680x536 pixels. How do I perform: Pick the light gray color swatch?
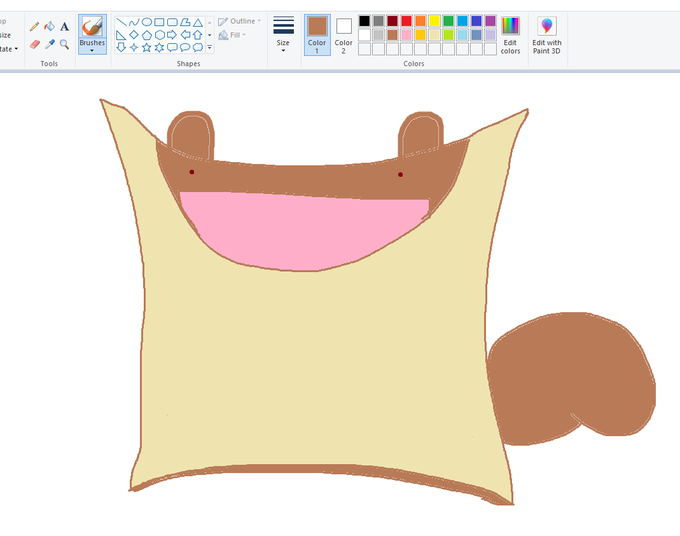click(x=379, y=35)
